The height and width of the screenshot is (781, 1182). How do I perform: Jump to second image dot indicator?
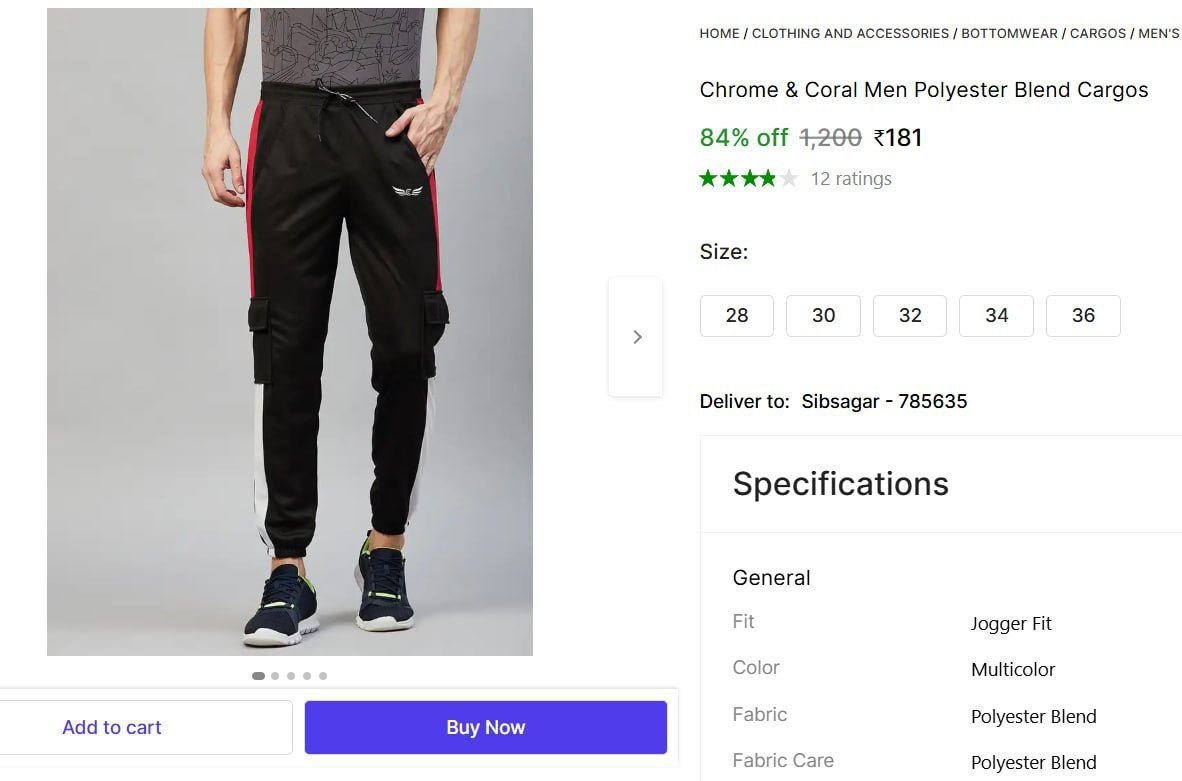tap(275, 676)
